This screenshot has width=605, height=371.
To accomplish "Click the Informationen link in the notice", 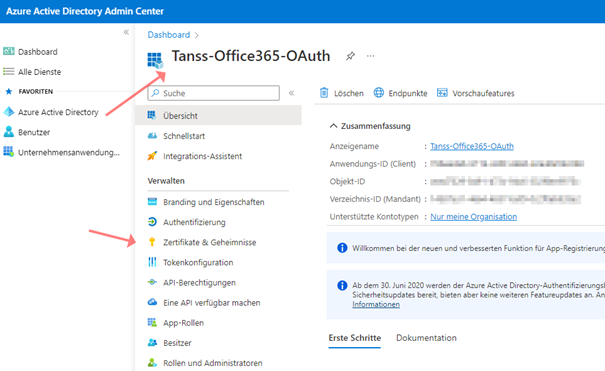I will pos(376,304).
